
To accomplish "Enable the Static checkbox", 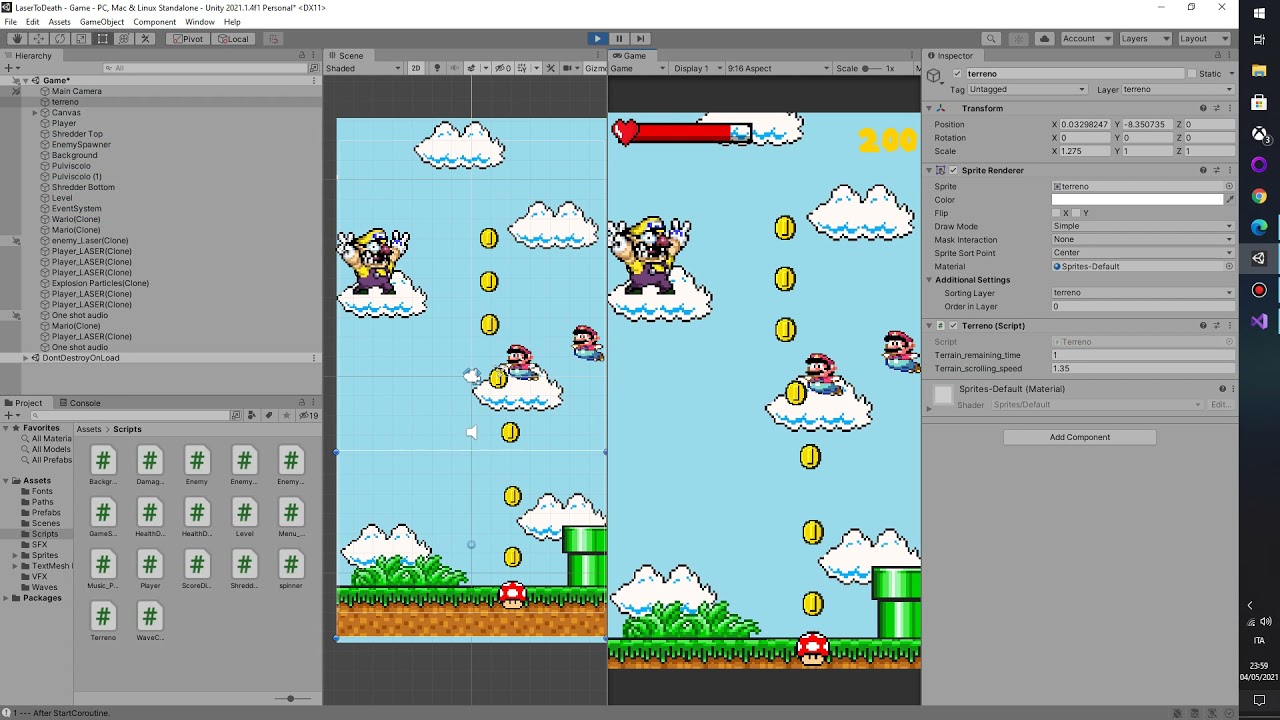I will click(1191, 74).
